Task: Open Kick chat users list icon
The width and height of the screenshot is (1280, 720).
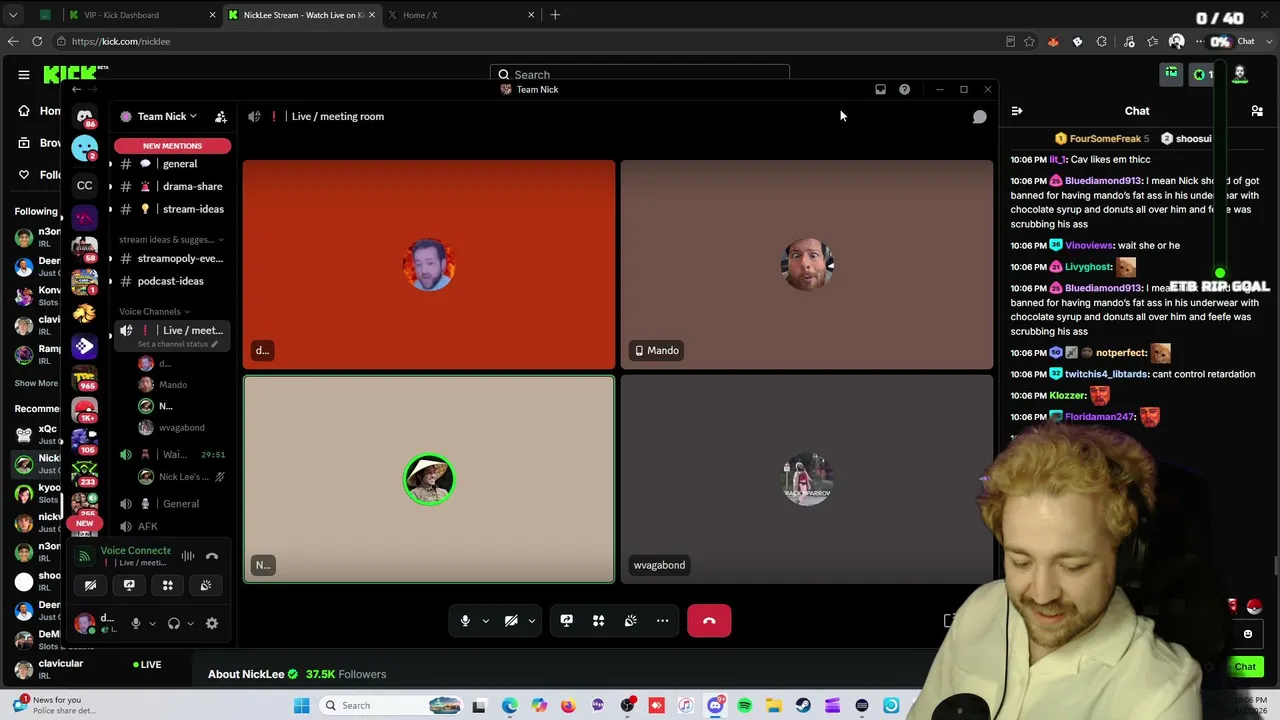Action: (x=1257, y=111)
